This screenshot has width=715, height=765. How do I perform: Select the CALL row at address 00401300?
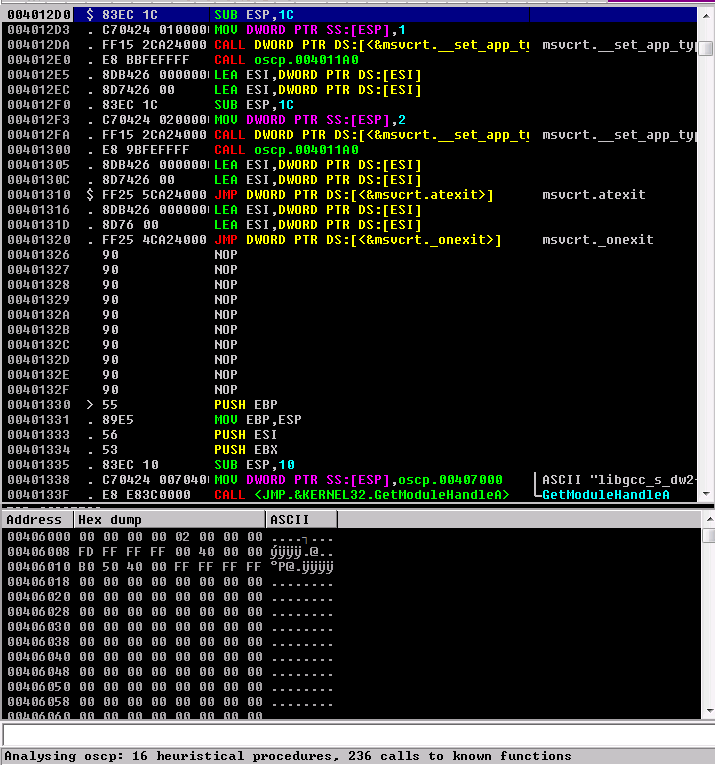pyautogui.click(x=349, y=150)
